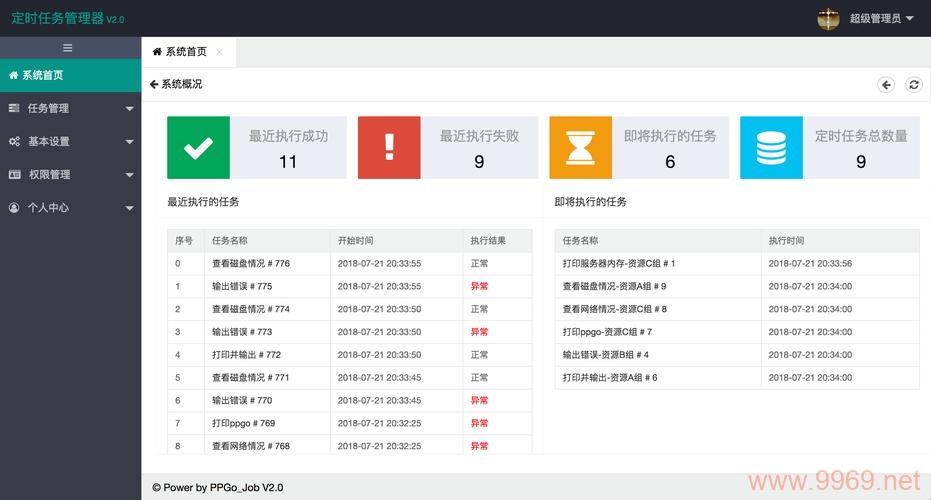931x500 pixels.
Task: Click the home icon in 系统首页 tab
Action: click(157, 52)
